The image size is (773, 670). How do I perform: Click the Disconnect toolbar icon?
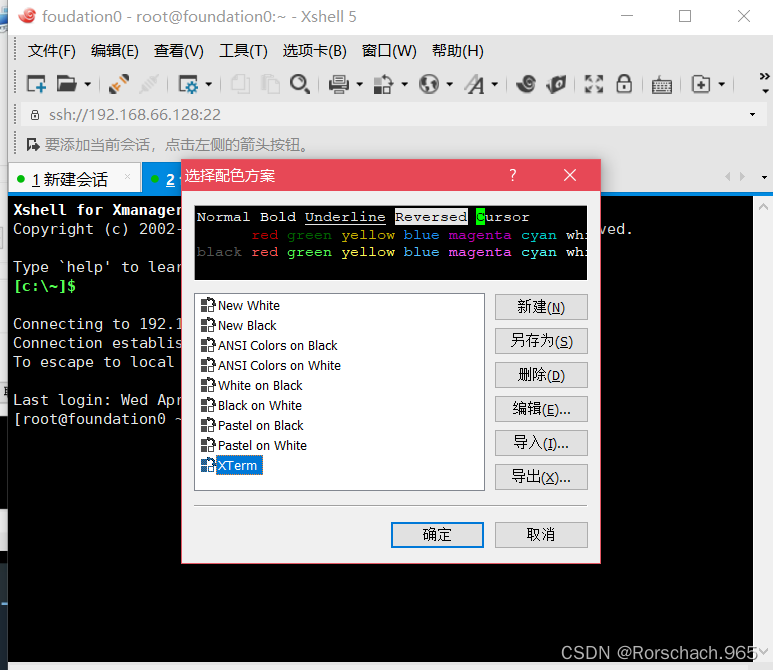coord(149,84)
